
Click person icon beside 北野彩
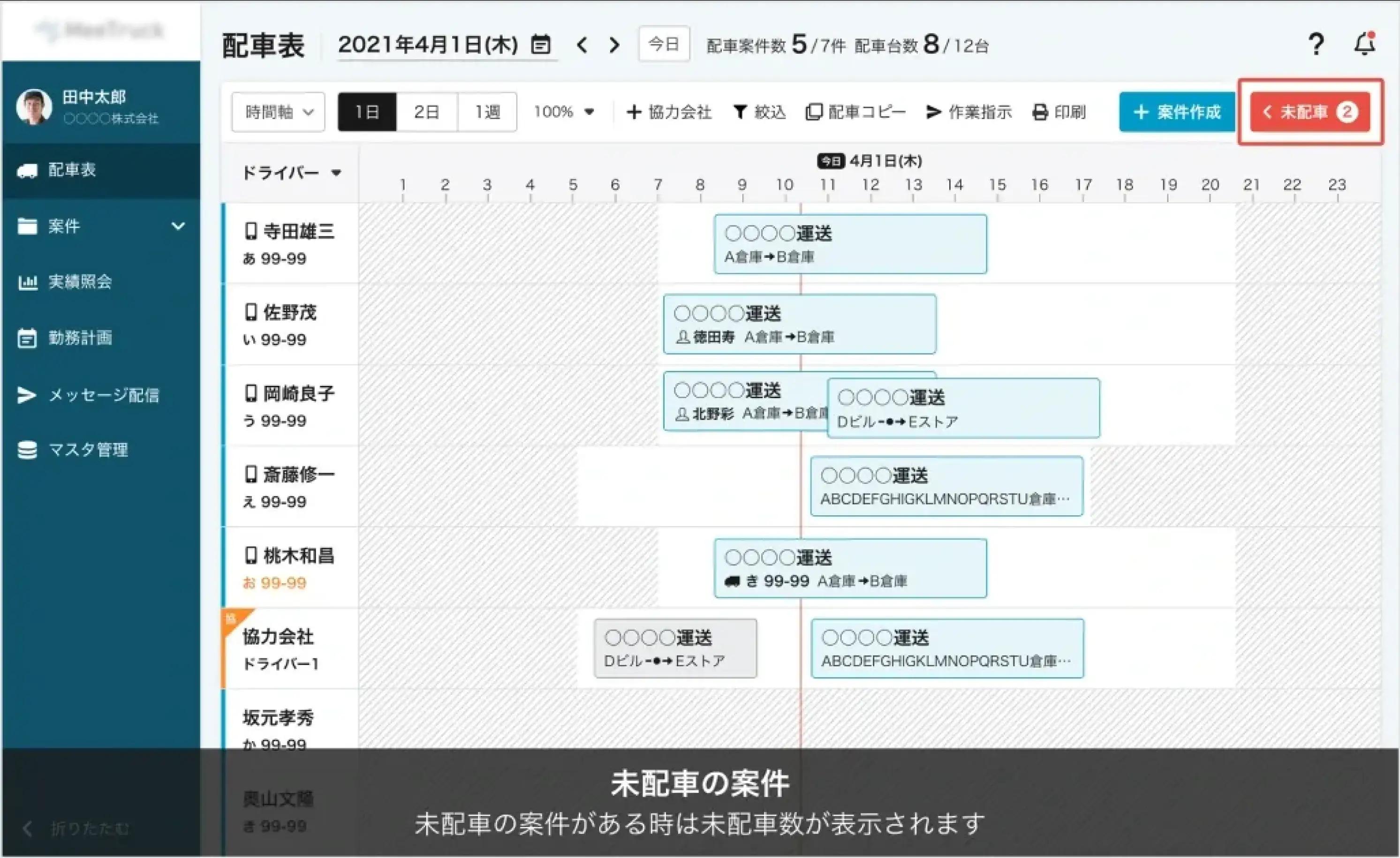pyautogui.click(x=682, y=414)
